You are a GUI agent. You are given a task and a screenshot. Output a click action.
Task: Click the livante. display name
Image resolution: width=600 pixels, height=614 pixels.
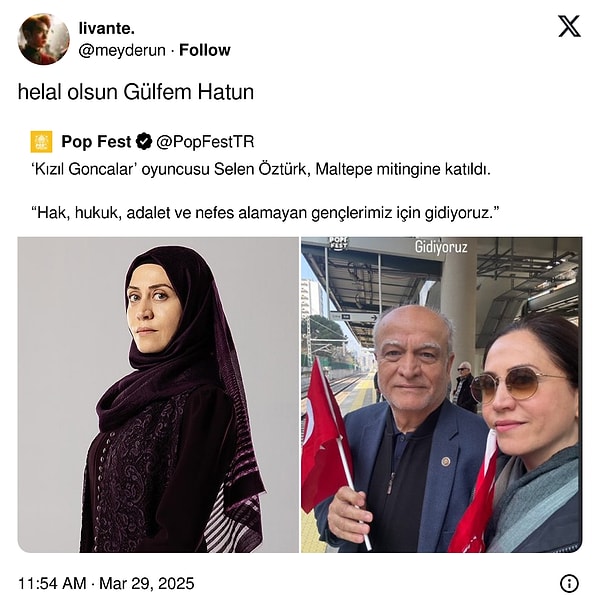[107, 28]
